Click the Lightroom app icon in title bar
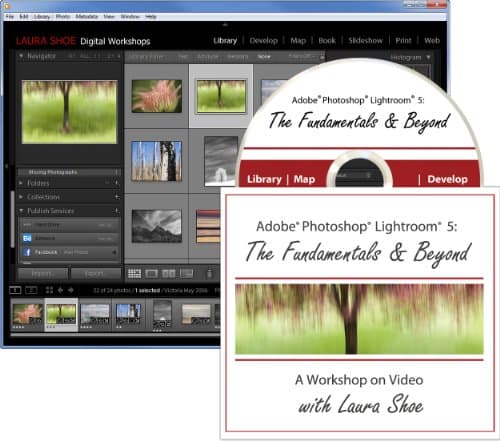The image size is (500, 441). click(x=7, y=6)
